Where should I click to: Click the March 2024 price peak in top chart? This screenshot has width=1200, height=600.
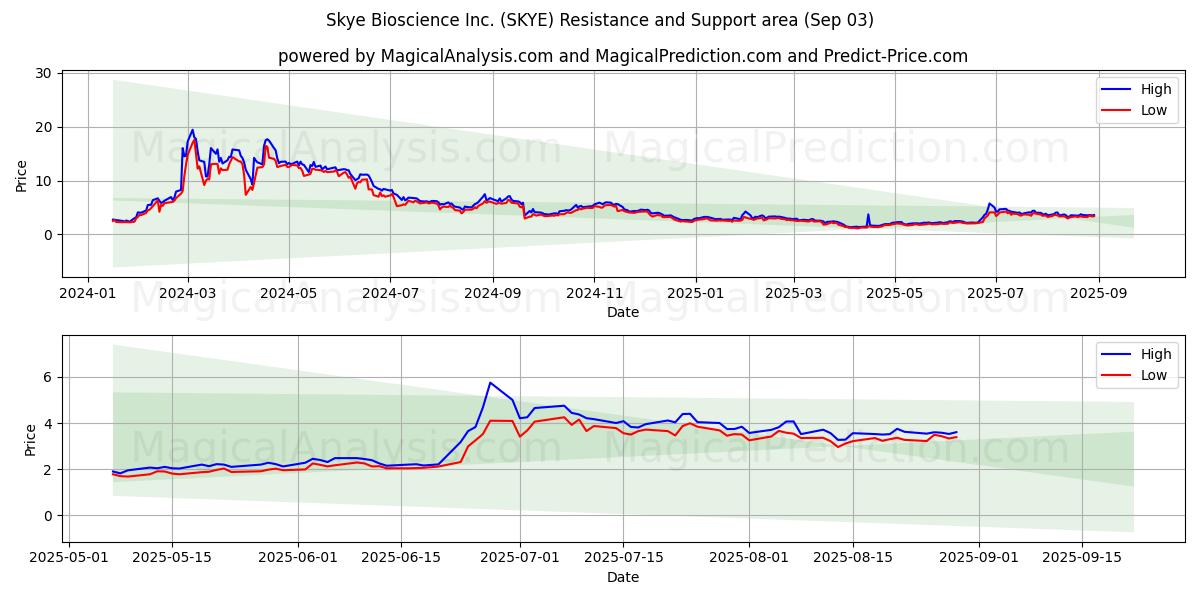tap(192, 130)
